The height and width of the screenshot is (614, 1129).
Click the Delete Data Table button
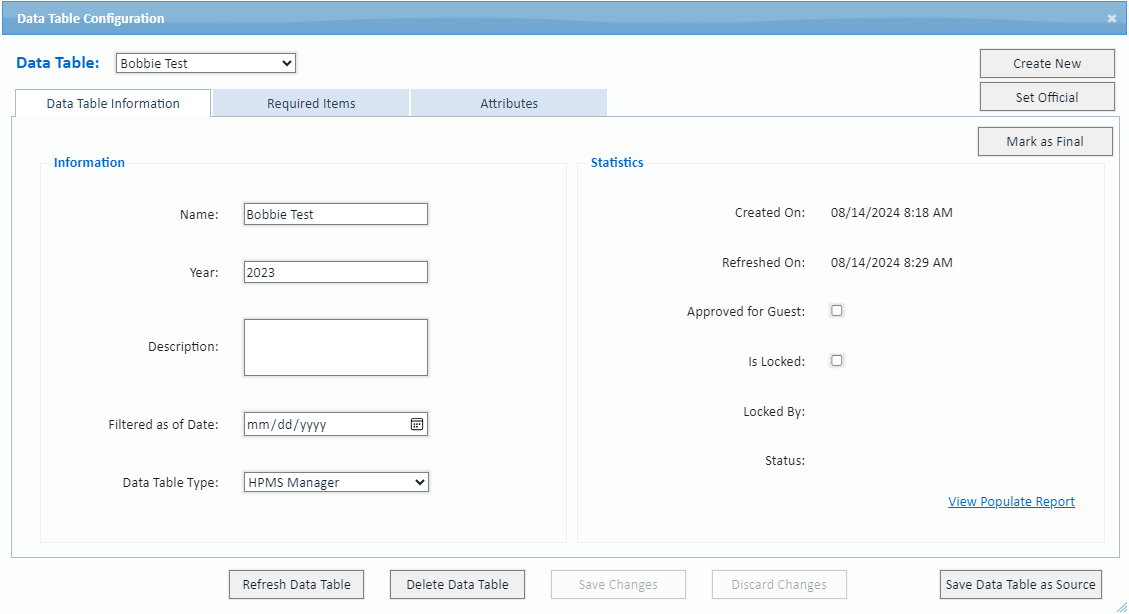[457, 584]
